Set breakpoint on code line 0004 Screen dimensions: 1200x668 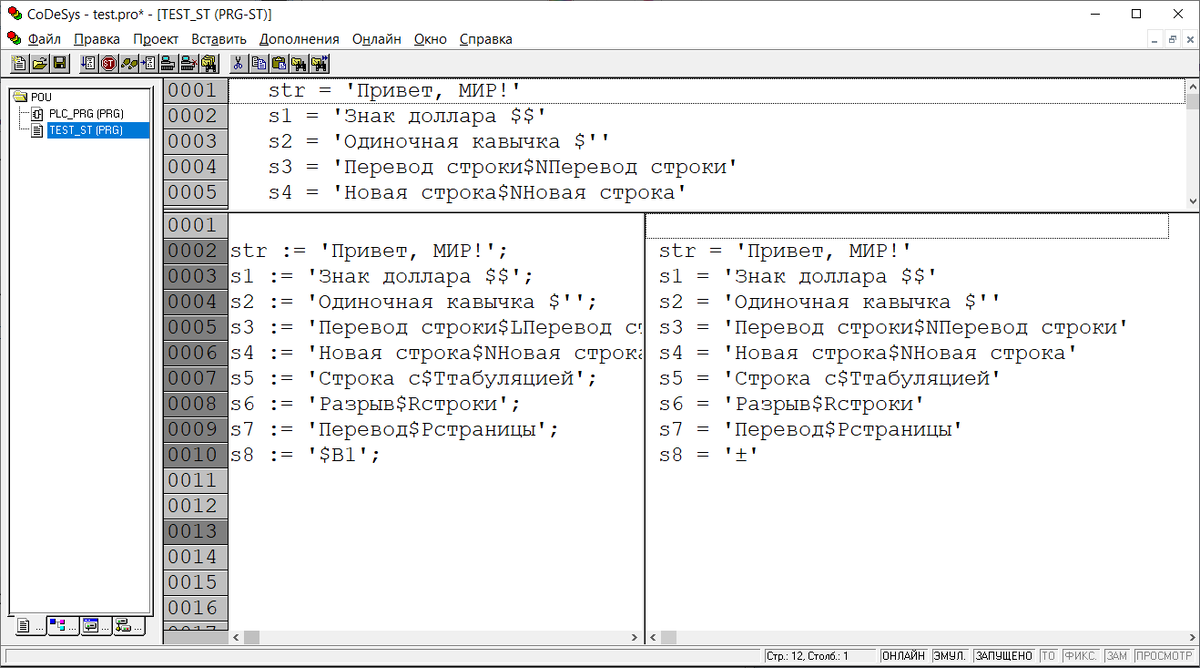click(x=196, y=301)
